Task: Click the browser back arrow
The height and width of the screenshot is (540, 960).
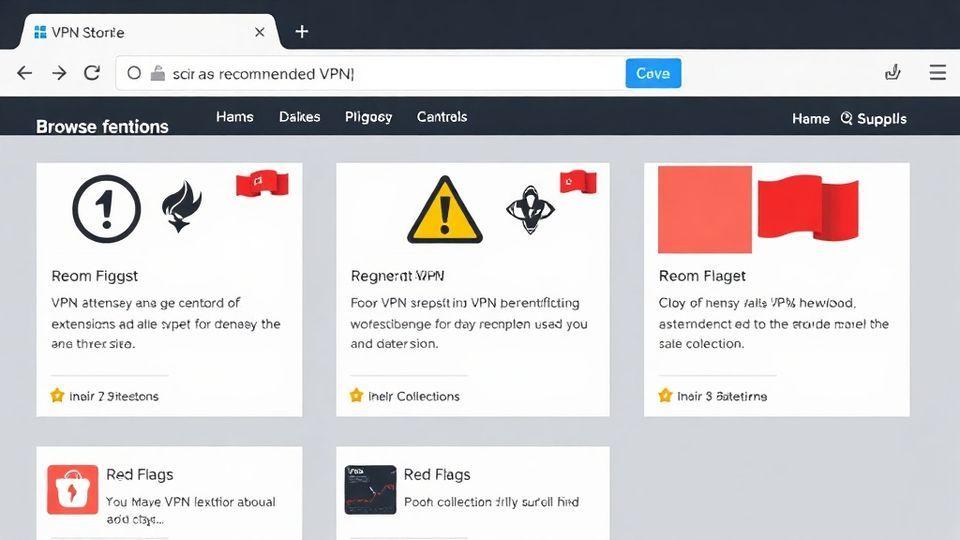Action: (x=25, y=73)
